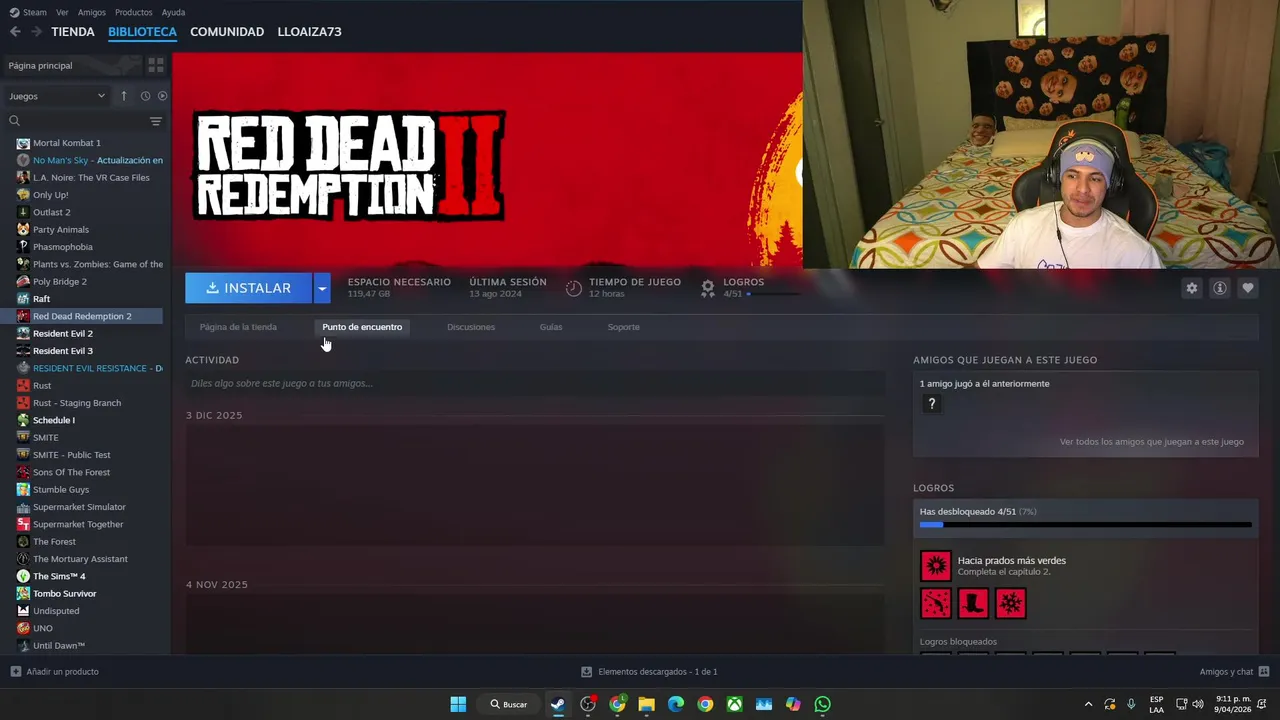Show hidden system tray icons chevron
This screenshot has height=720, width=1280.
[x=1088, y=704]
